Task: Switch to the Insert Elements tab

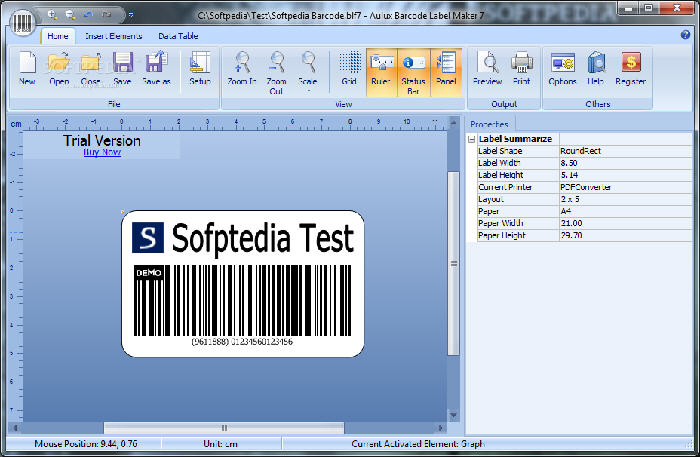Action: (x=113, y=36)
